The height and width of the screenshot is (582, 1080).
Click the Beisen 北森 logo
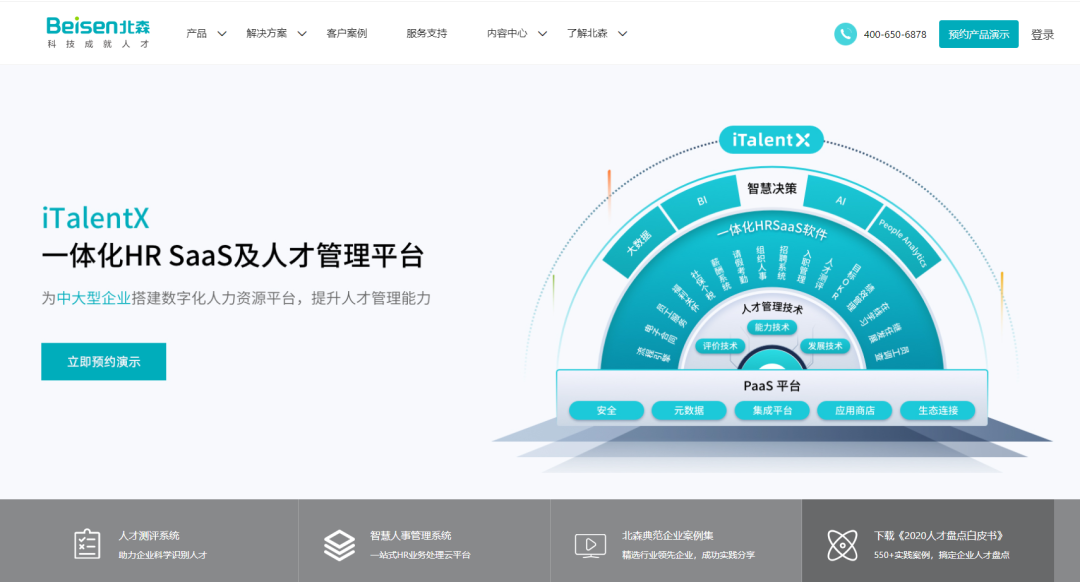[98, 32]
